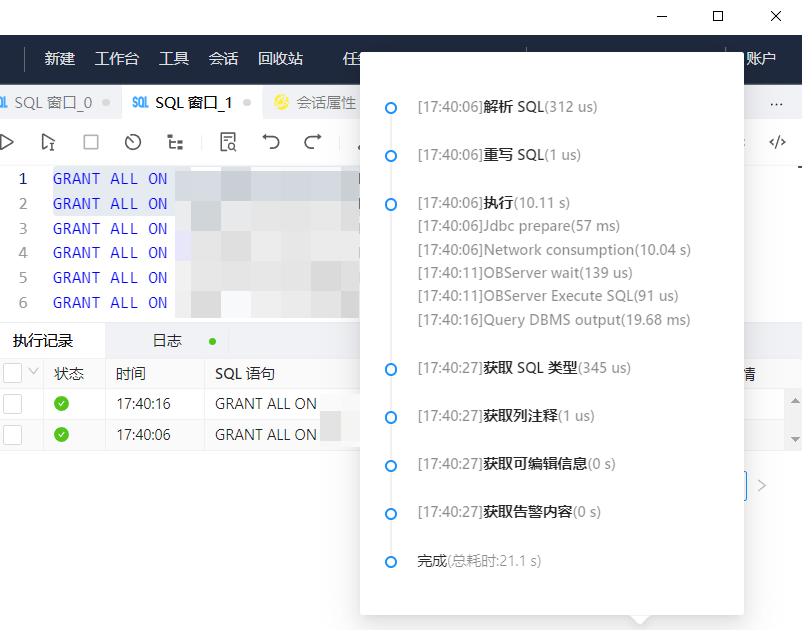
Task: Stop execution with the square icon
Action: click(x=91, y=142)
